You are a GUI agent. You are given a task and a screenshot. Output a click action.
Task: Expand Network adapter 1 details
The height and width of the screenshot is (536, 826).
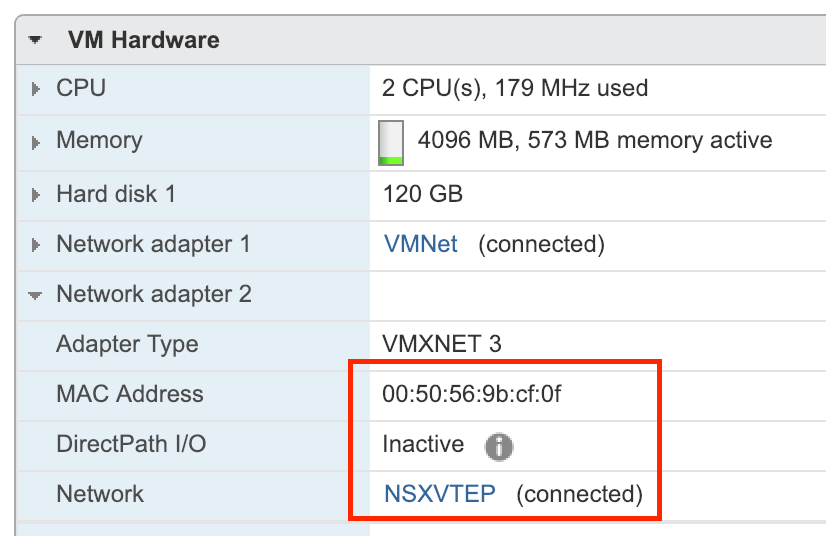point(37,245)
